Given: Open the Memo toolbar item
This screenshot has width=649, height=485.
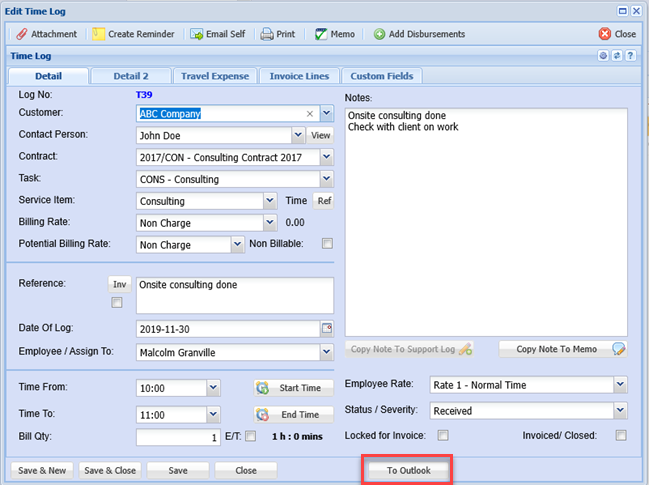Looking at the screenshot, I should coord(335,34).
